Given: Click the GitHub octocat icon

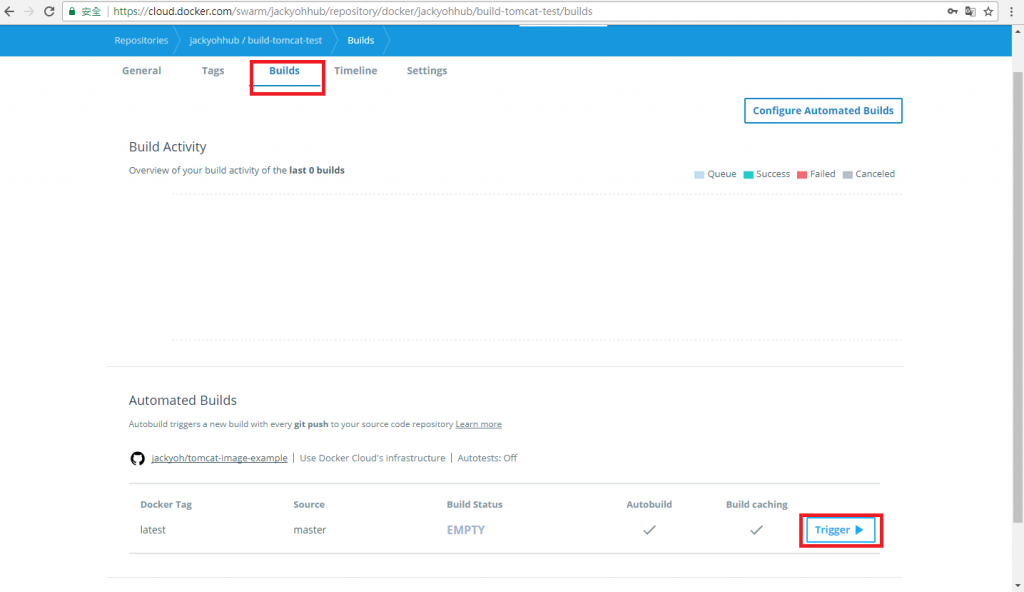Looking at the screenshot, I should (x=137, y=458).
